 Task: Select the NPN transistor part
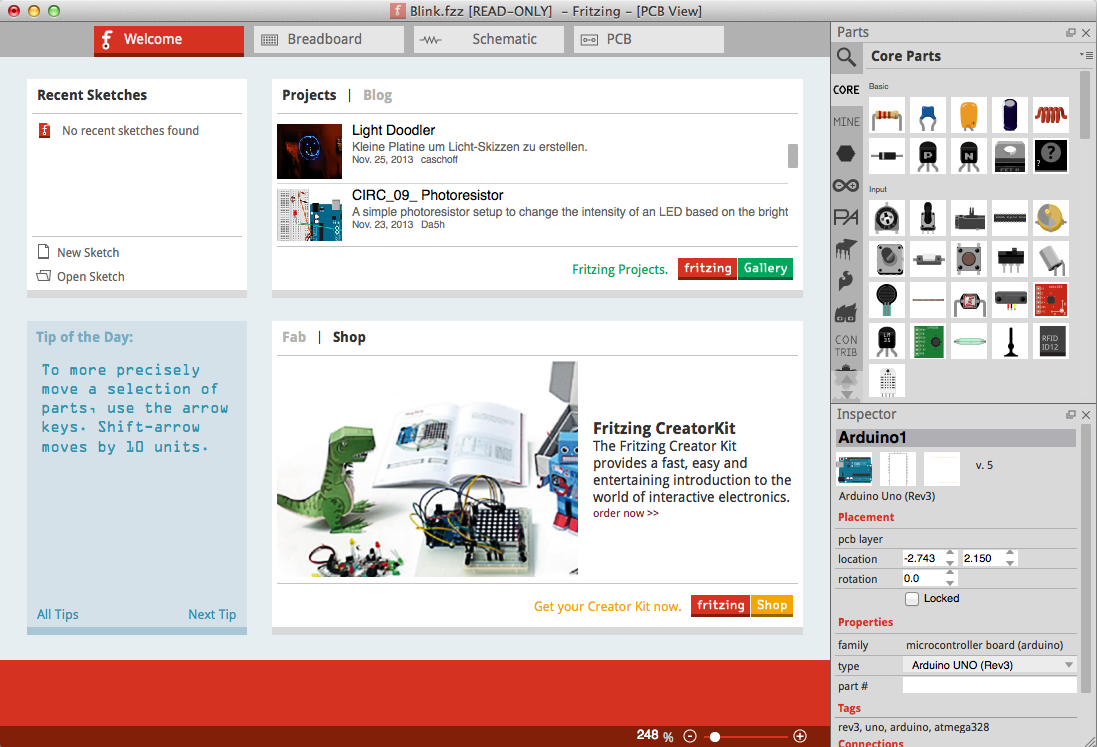969,156
